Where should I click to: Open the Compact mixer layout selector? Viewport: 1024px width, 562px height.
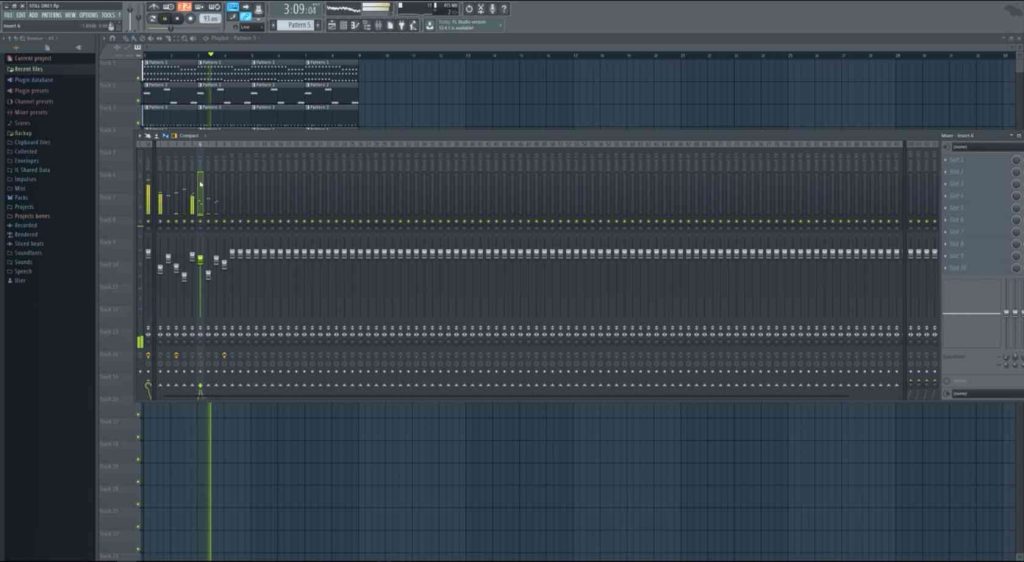coord(189,136)
